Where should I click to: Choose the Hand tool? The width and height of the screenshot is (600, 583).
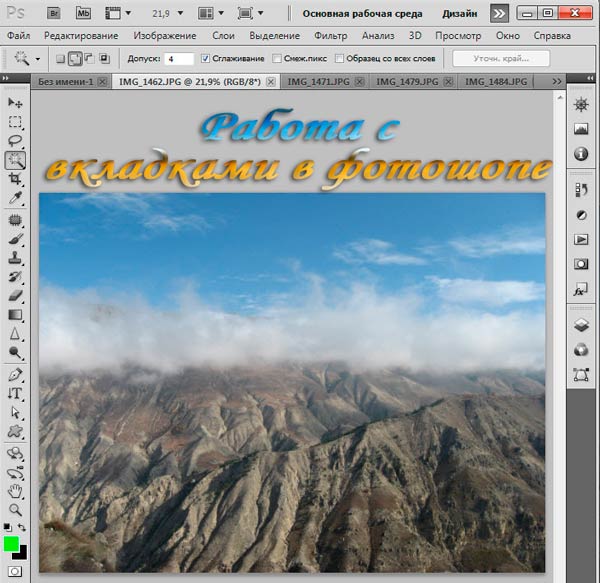(x=15, y=491)
